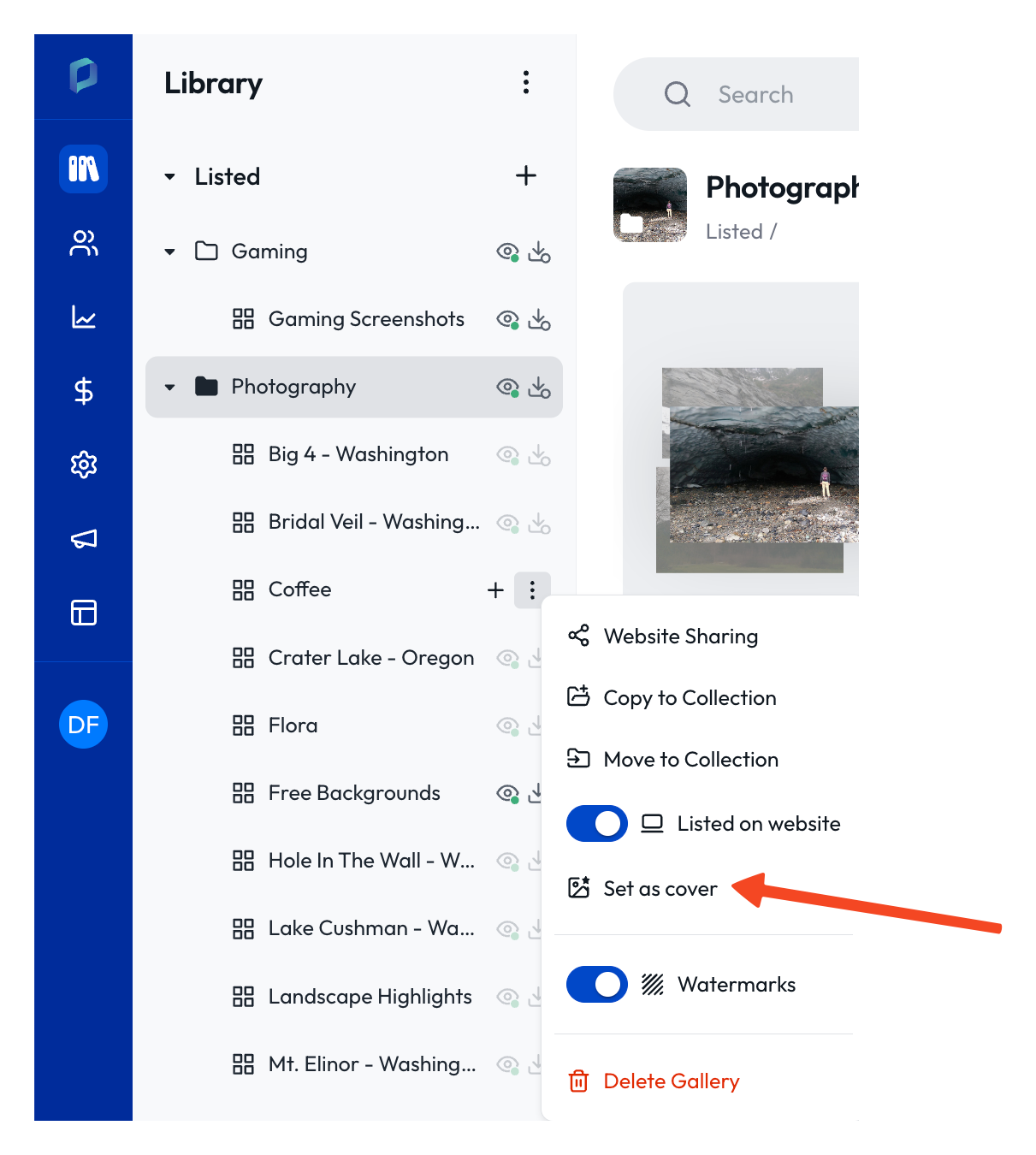Open Crater Lake - Oregon gallery
Viewport: 1036px width, 1155px height.
pyautogui.click(x=371, y=658)
